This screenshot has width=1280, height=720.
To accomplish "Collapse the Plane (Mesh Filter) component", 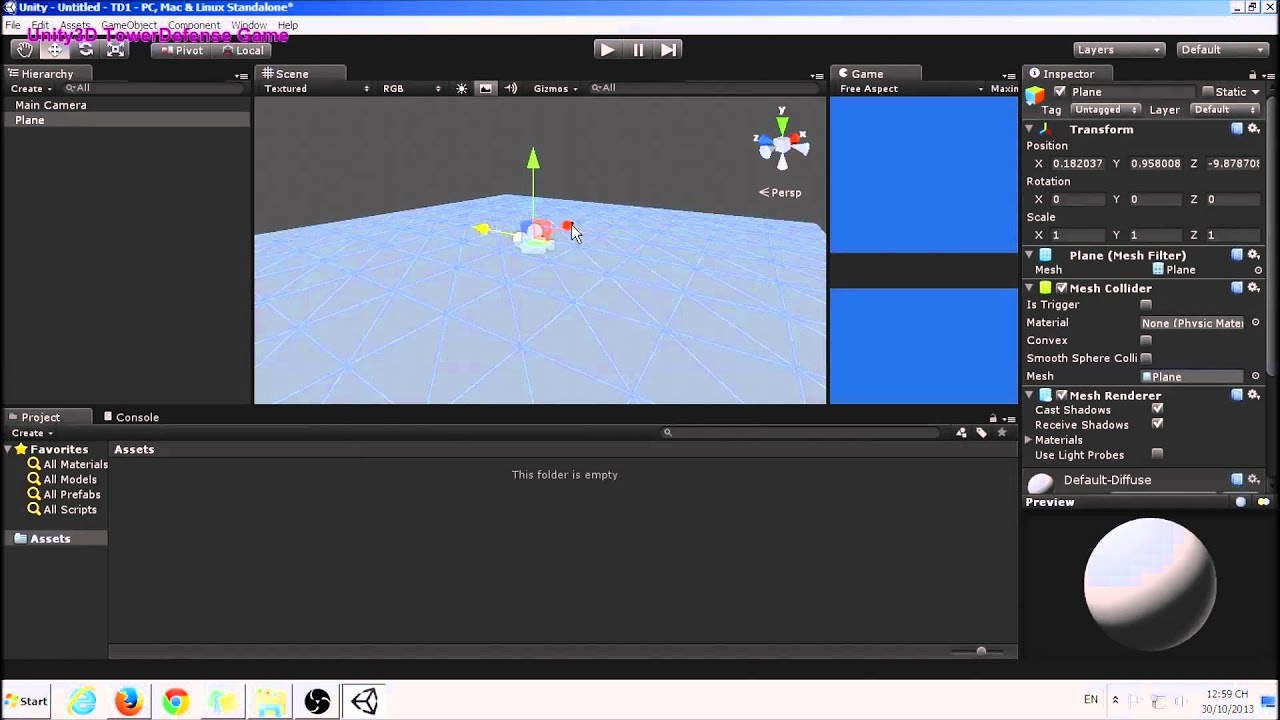I will click(x=1029, y=255).
